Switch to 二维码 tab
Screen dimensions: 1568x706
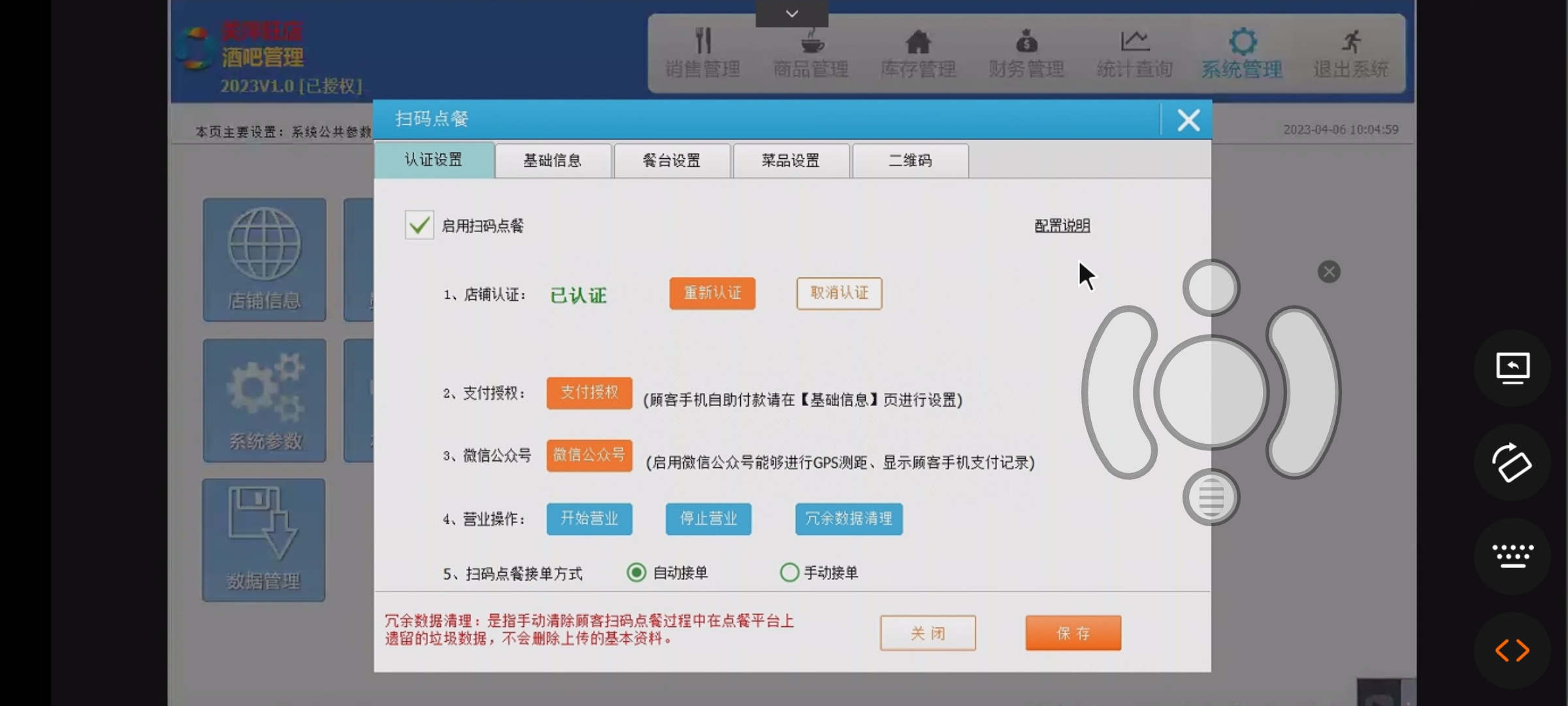pyautogui.click(x=910, y=161)
